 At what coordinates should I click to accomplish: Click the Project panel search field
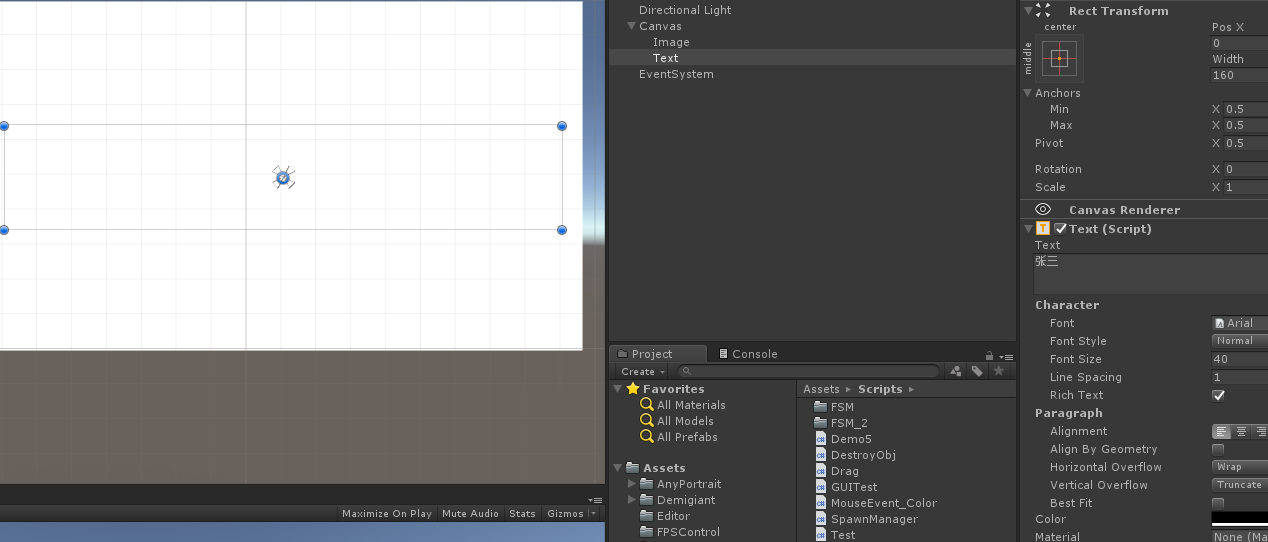810,371
